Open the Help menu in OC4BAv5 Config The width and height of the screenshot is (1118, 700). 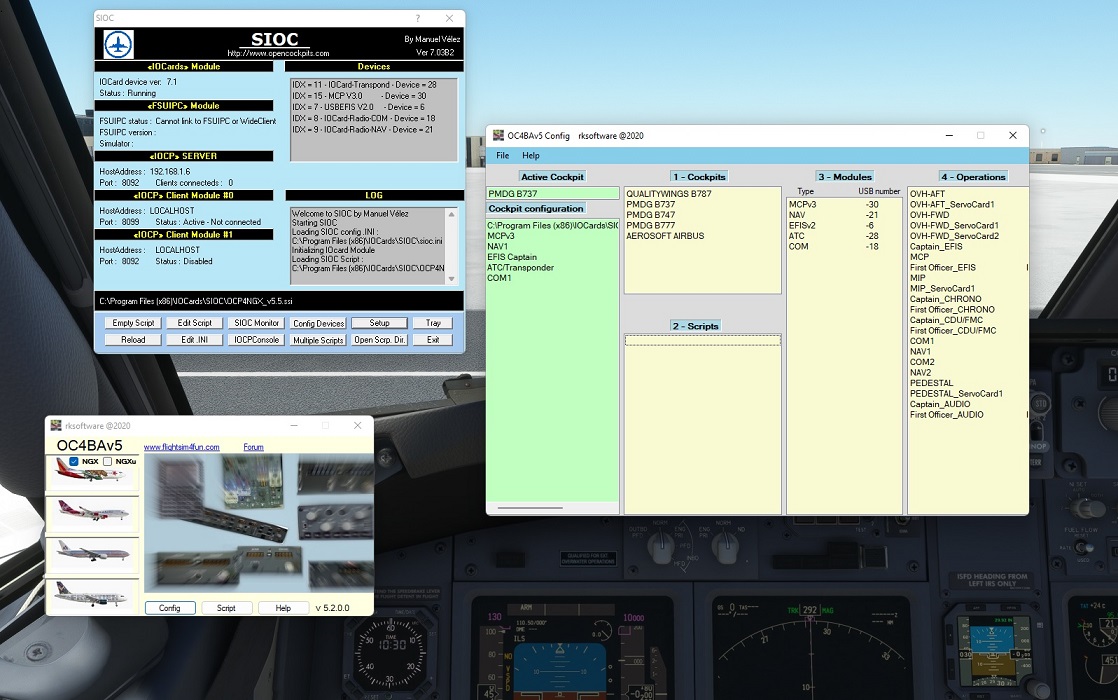pyautogui.click(x=530, y=155)
